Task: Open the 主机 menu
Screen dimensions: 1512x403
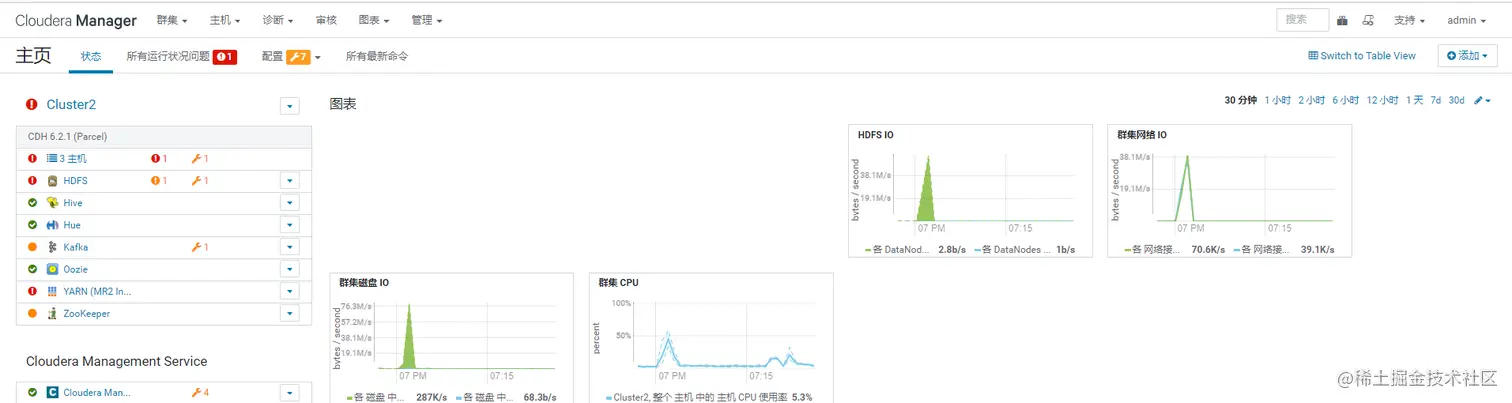Action: [x=225, y=20]
